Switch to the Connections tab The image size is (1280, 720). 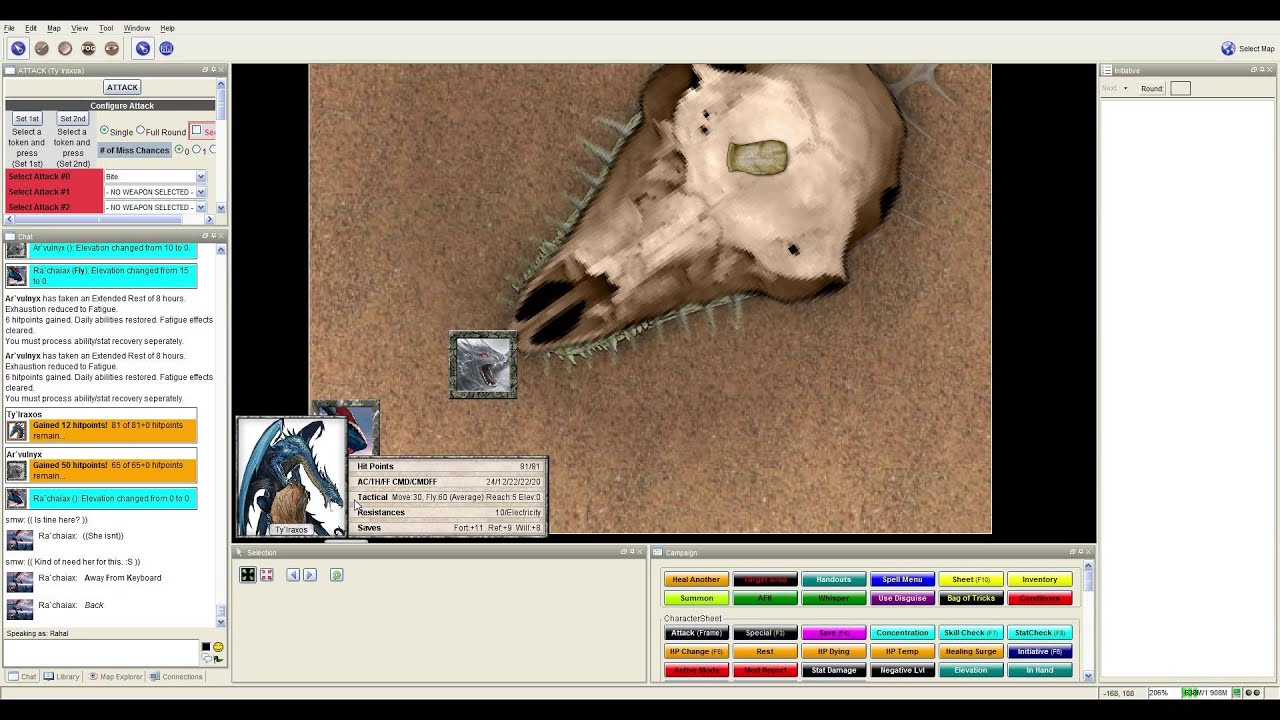coord(176,677)
